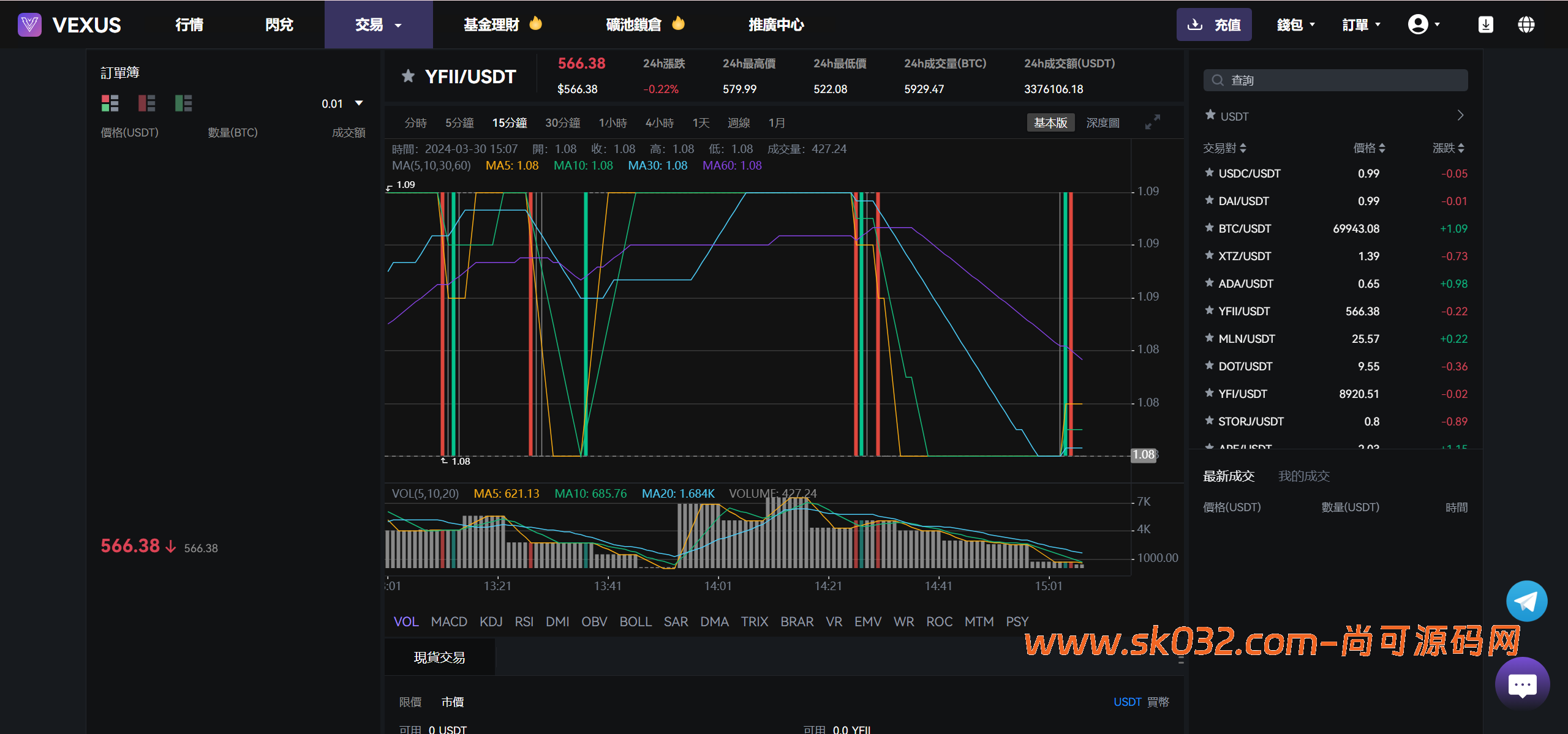Switch to the 15分鐘 chart interval
1568x734 pixels.
pyautogui.click(x=510, y=122)
